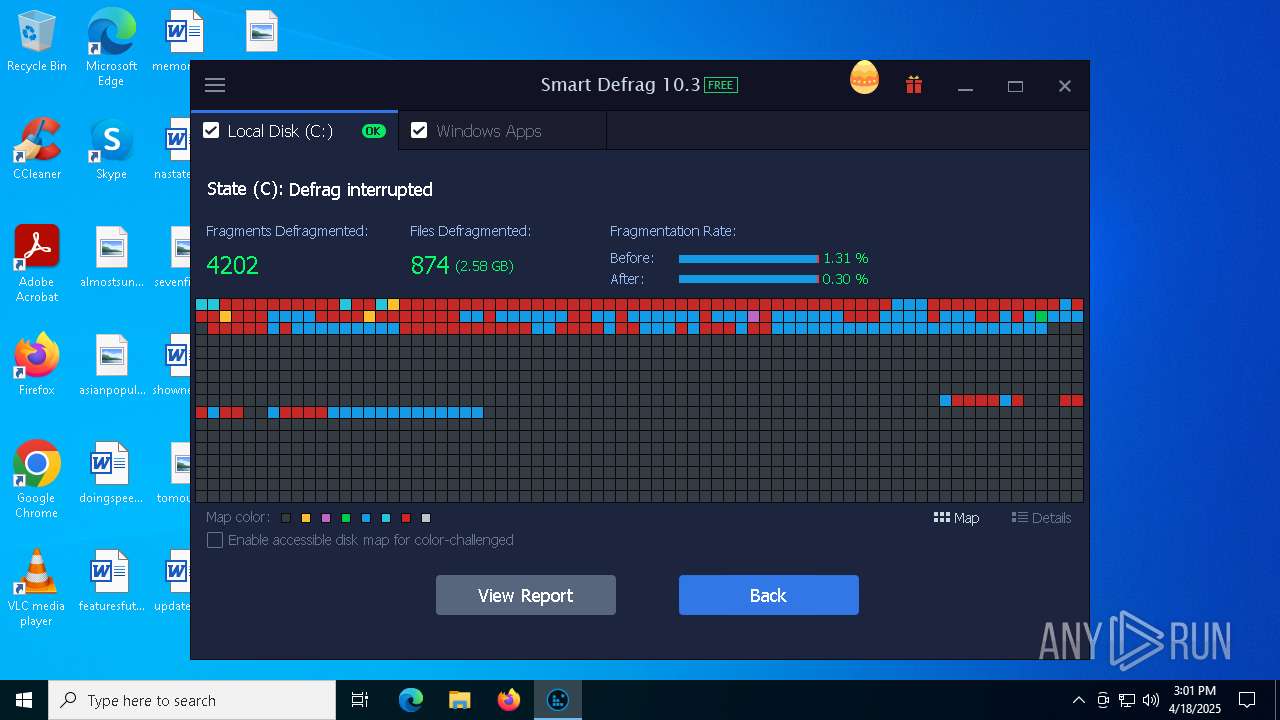Image resolution: width=1280 pixels, height=720 pixels.
Task: Uncheck the Local Disk (C:) checkbox
Action: click(211, 130)
